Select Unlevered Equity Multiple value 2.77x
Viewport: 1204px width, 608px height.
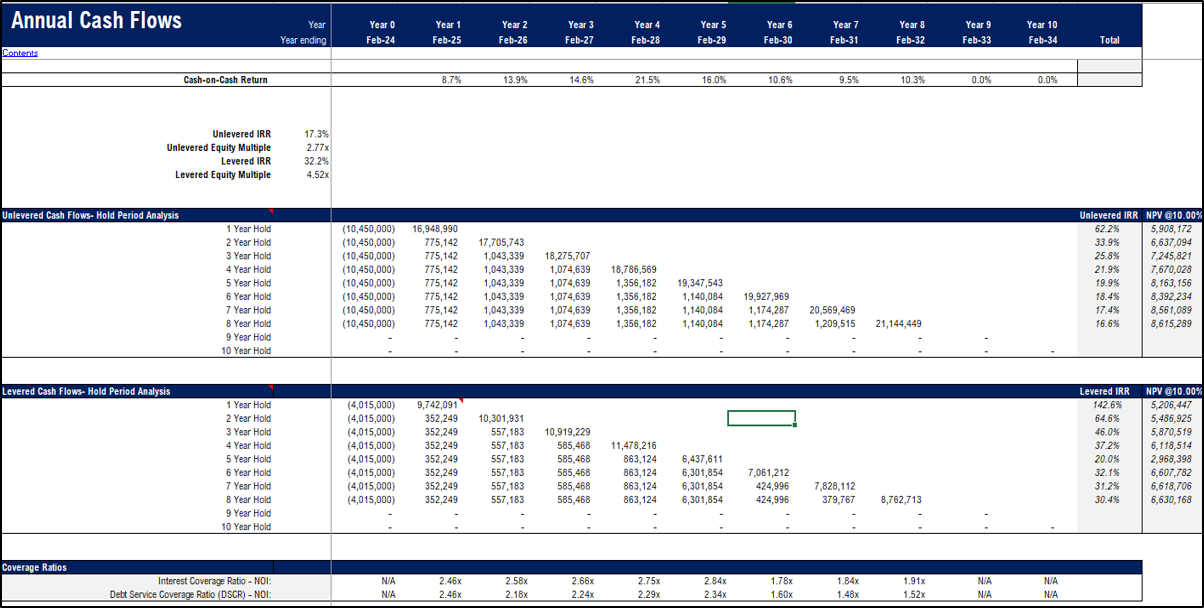[x=317, y=148]
